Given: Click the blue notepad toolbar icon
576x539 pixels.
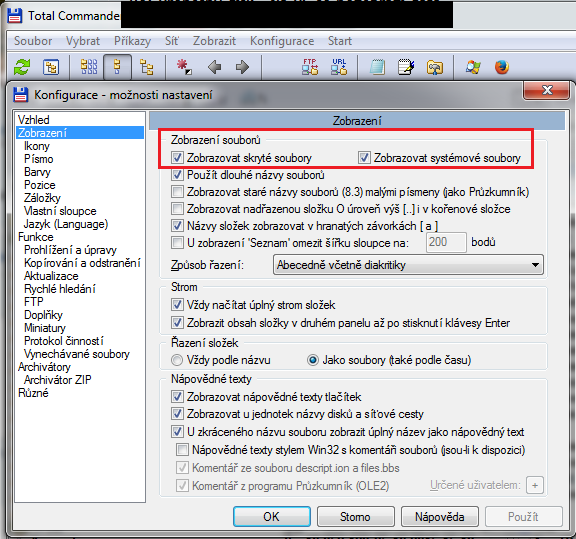Looking at the screenshot, I should pyautogui.click(x=377, y=67).
